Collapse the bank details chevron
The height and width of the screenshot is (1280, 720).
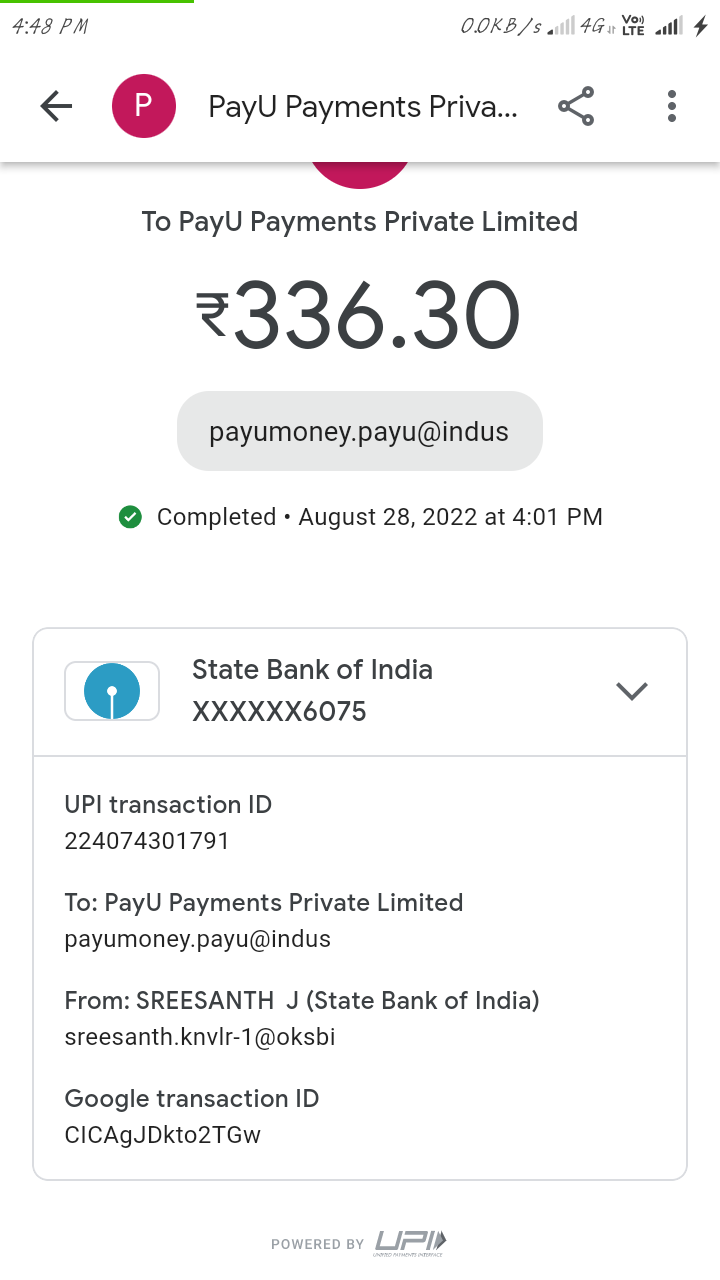click(x=632, y=691)
